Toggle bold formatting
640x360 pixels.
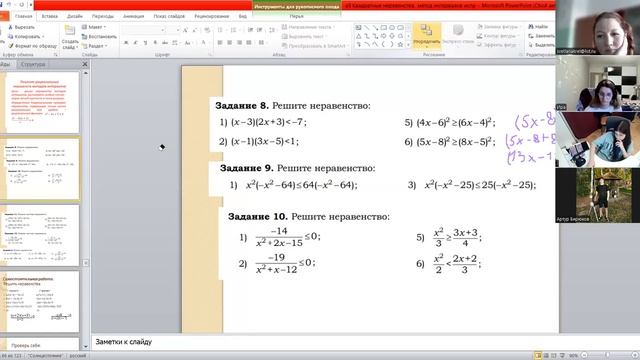126,42
